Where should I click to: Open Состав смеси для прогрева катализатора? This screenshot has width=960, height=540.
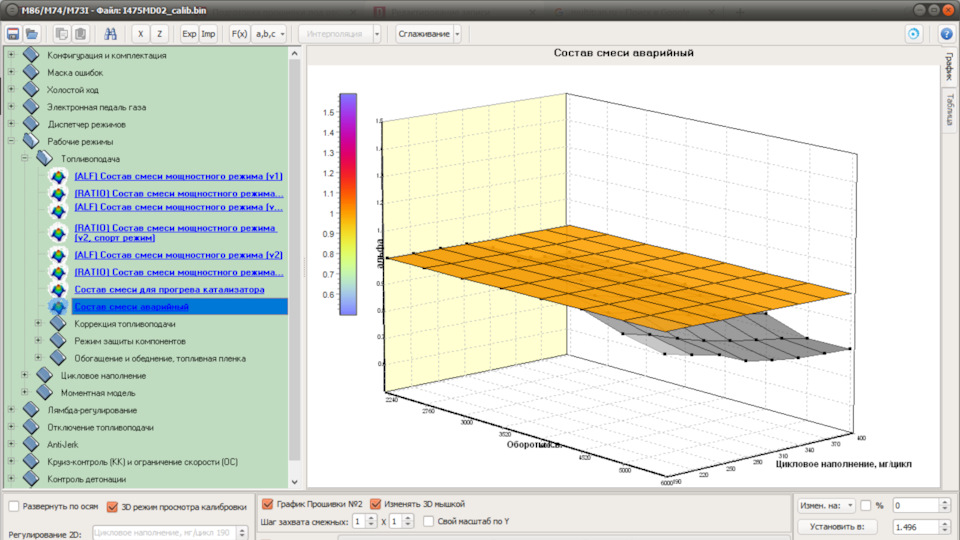point(170,290)
